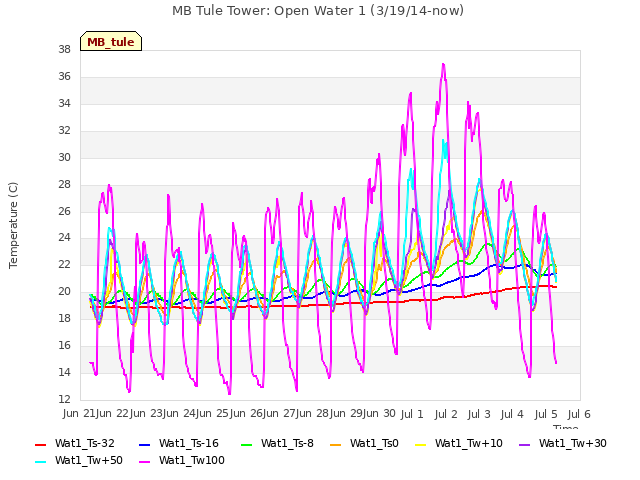Select the Wat1_Tw+30 legend label
Screen dimensions: 640x480
click(x=573, y=443)
